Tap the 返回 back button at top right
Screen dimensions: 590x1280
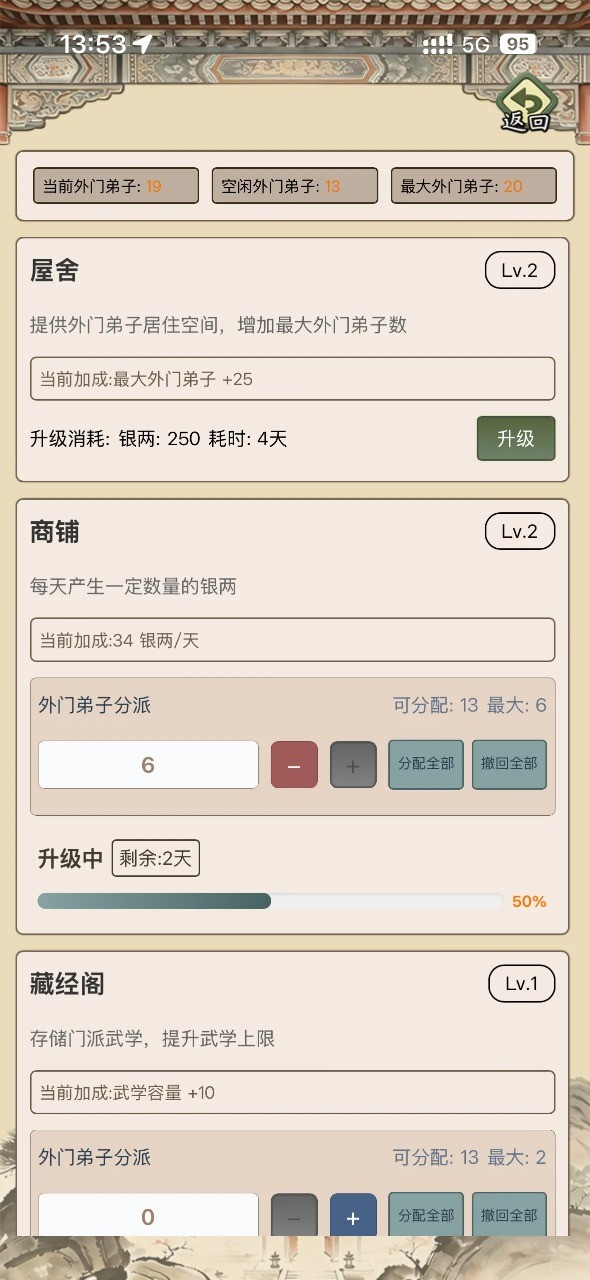524,103
